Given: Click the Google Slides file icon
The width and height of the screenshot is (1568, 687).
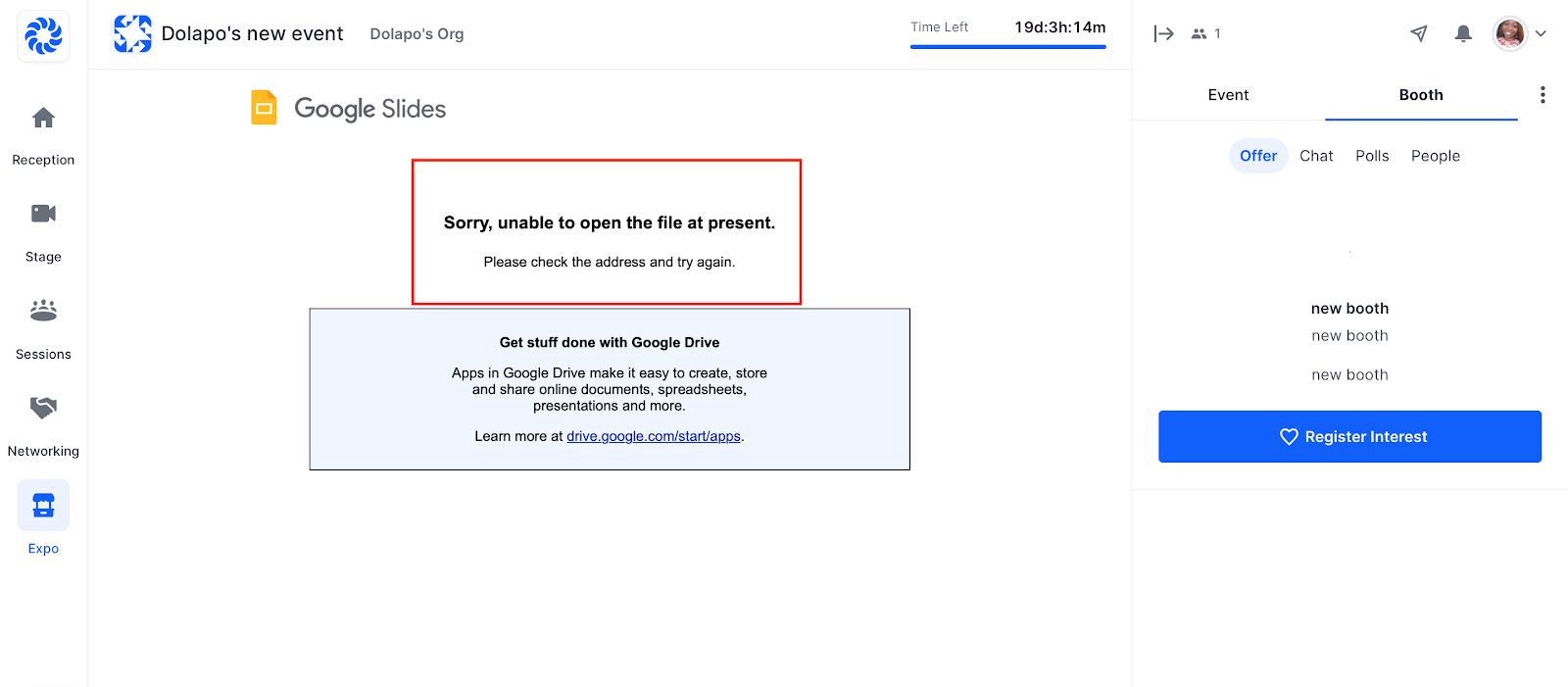Looking at the screenshot, I should pyautogui.click(x=264, y=108).
